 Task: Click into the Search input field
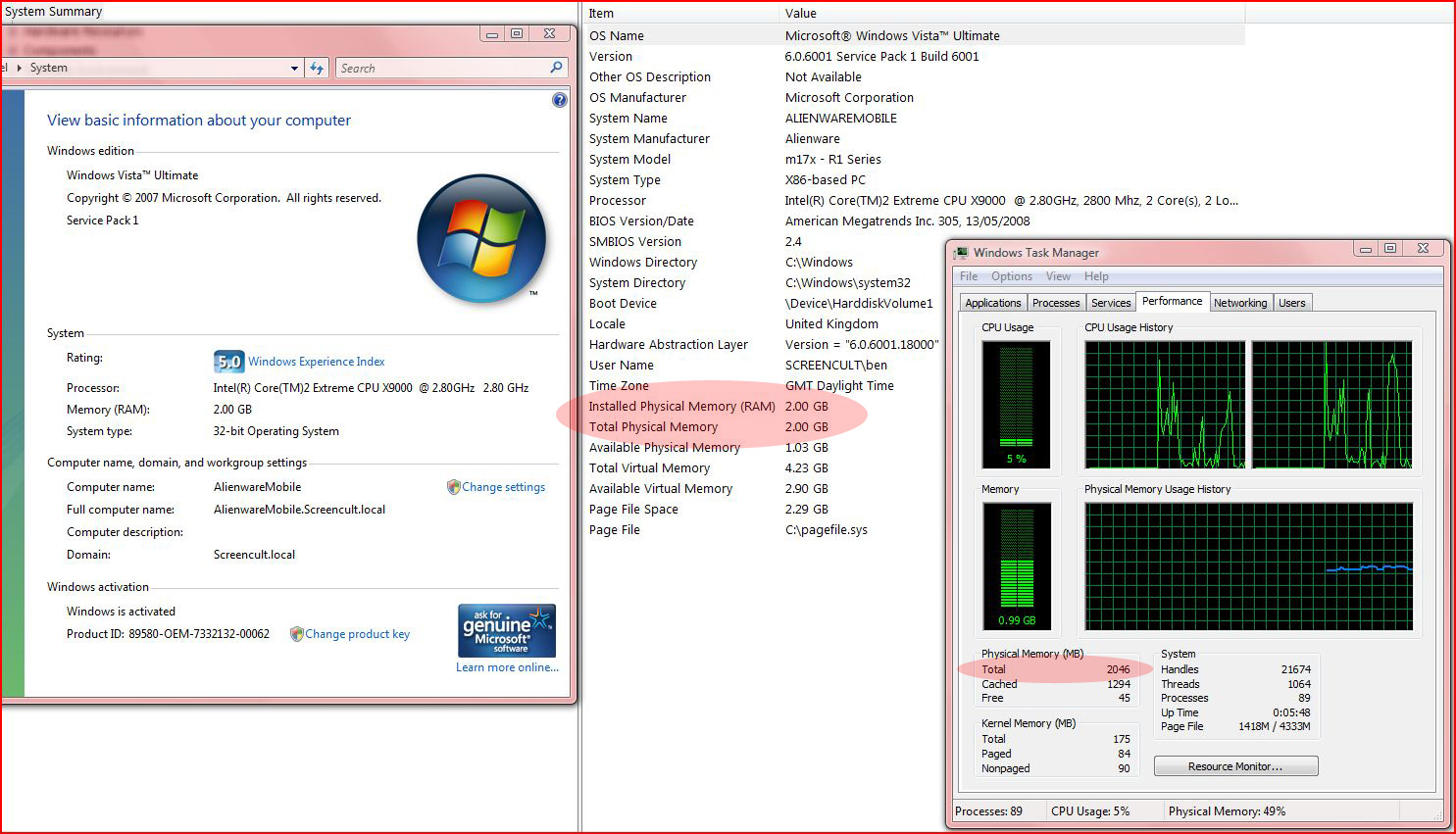[x=443, y=69]
